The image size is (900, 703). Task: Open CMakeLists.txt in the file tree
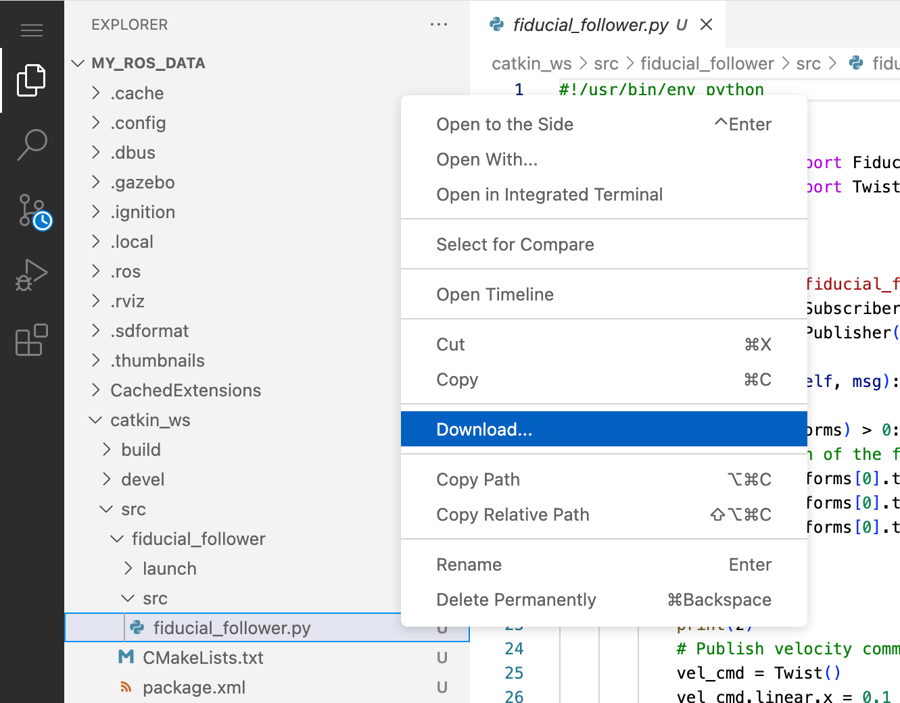tap(202, 658)
